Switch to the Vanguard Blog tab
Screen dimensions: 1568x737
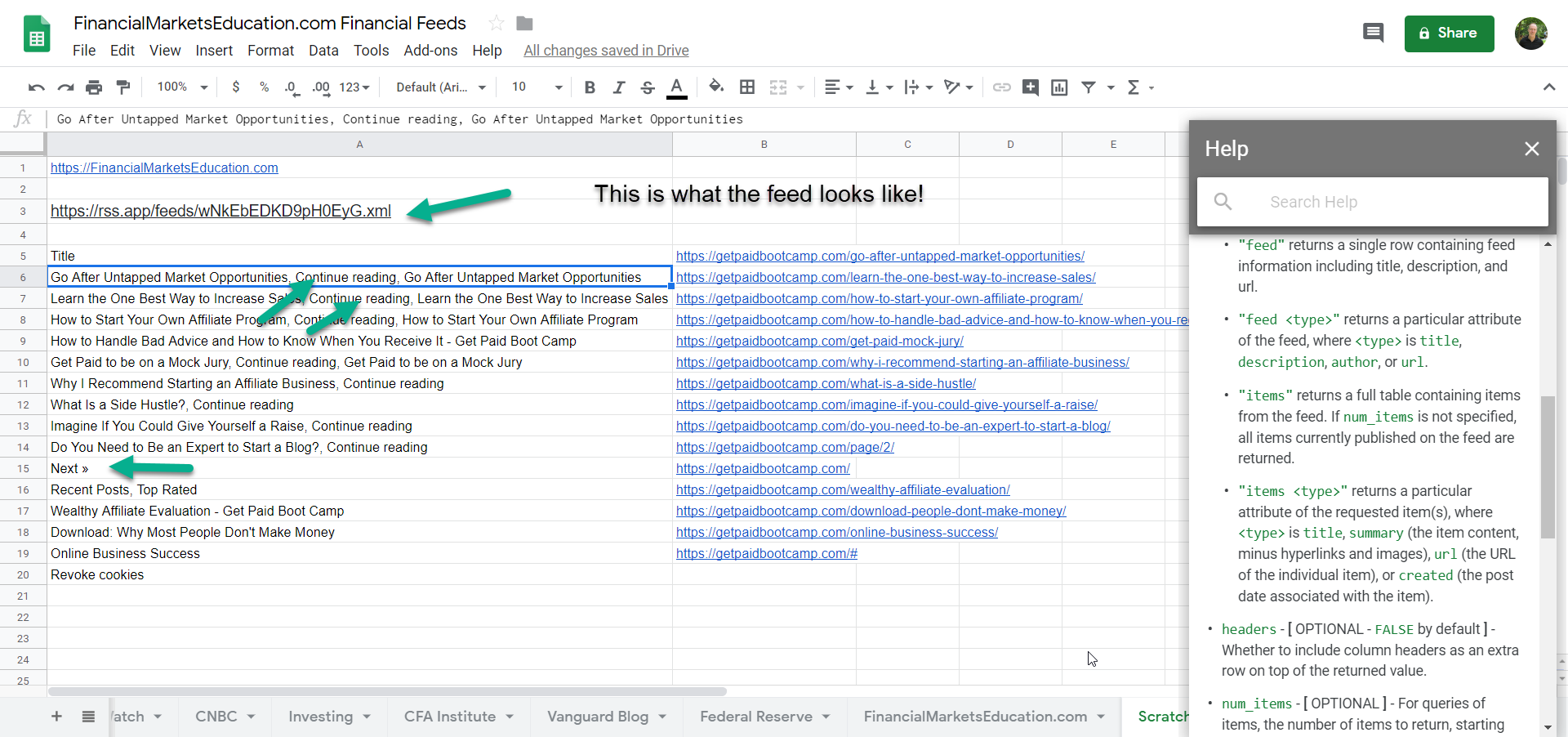pyautogui.click(x=598, y=717)
